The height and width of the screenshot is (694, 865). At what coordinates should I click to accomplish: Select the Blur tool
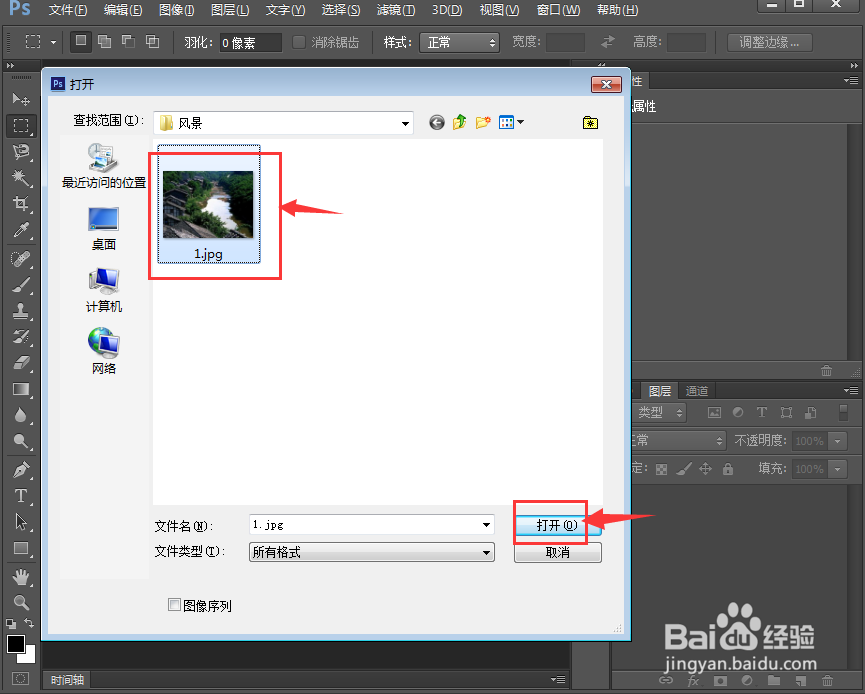click(21, 415)
